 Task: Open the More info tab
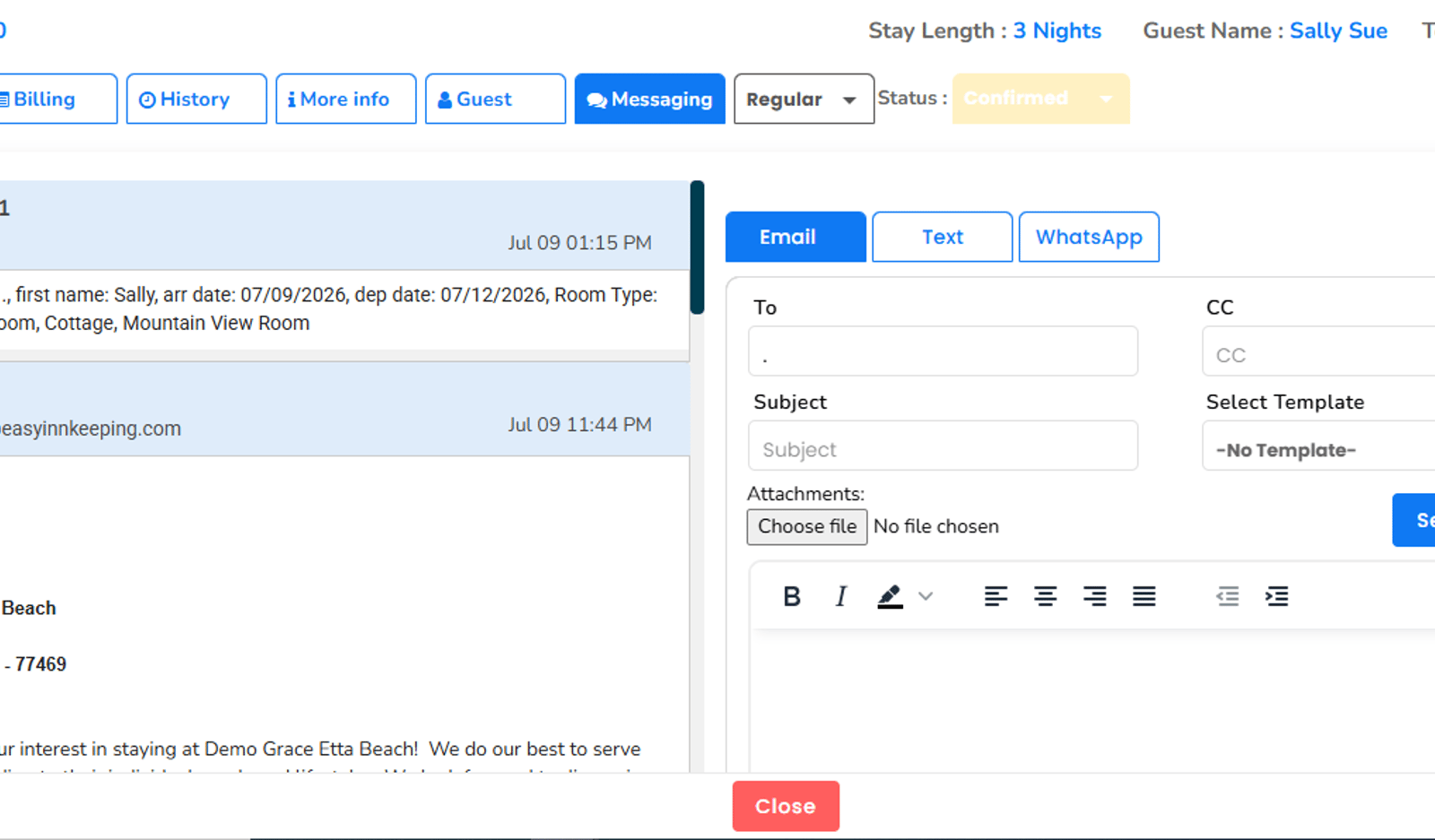point(345,99)
